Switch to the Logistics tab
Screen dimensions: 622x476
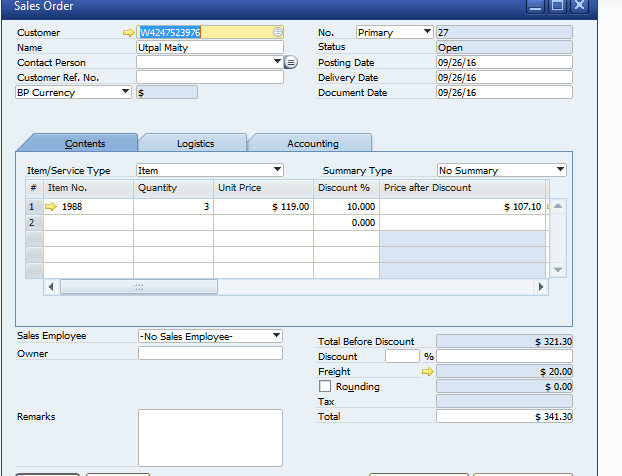[195, 144]
